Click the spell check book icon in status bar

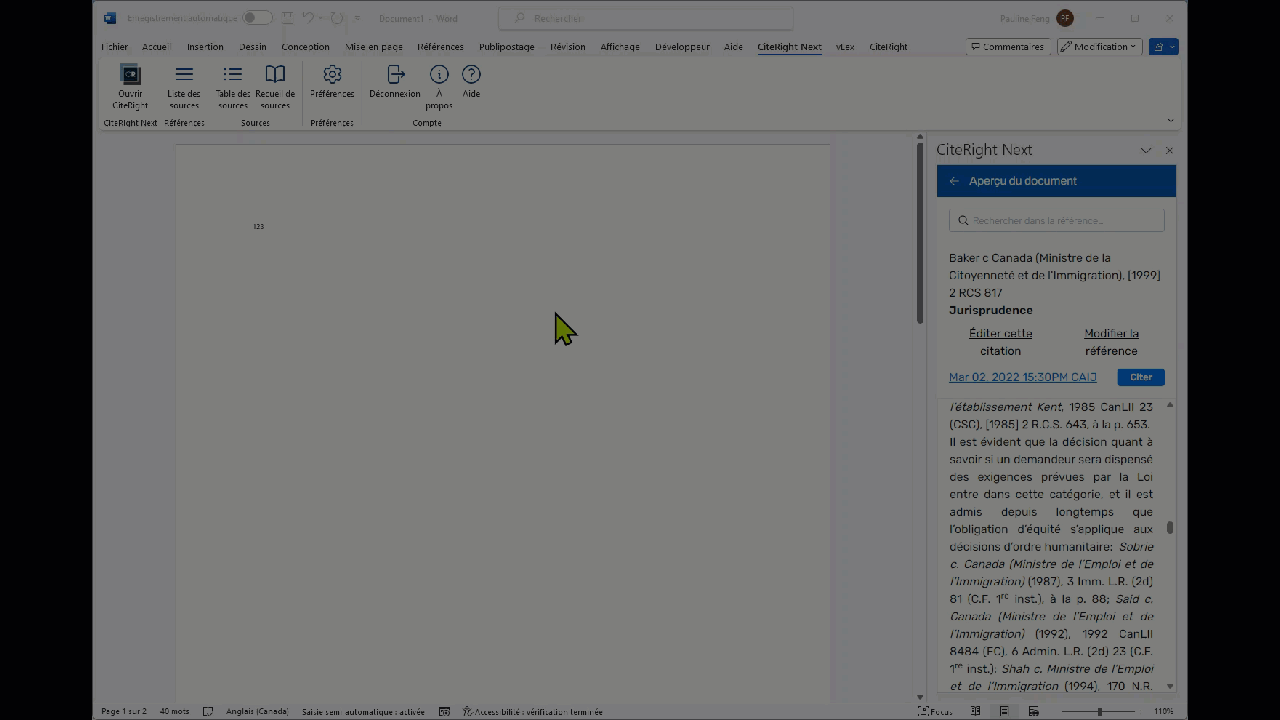208,711
